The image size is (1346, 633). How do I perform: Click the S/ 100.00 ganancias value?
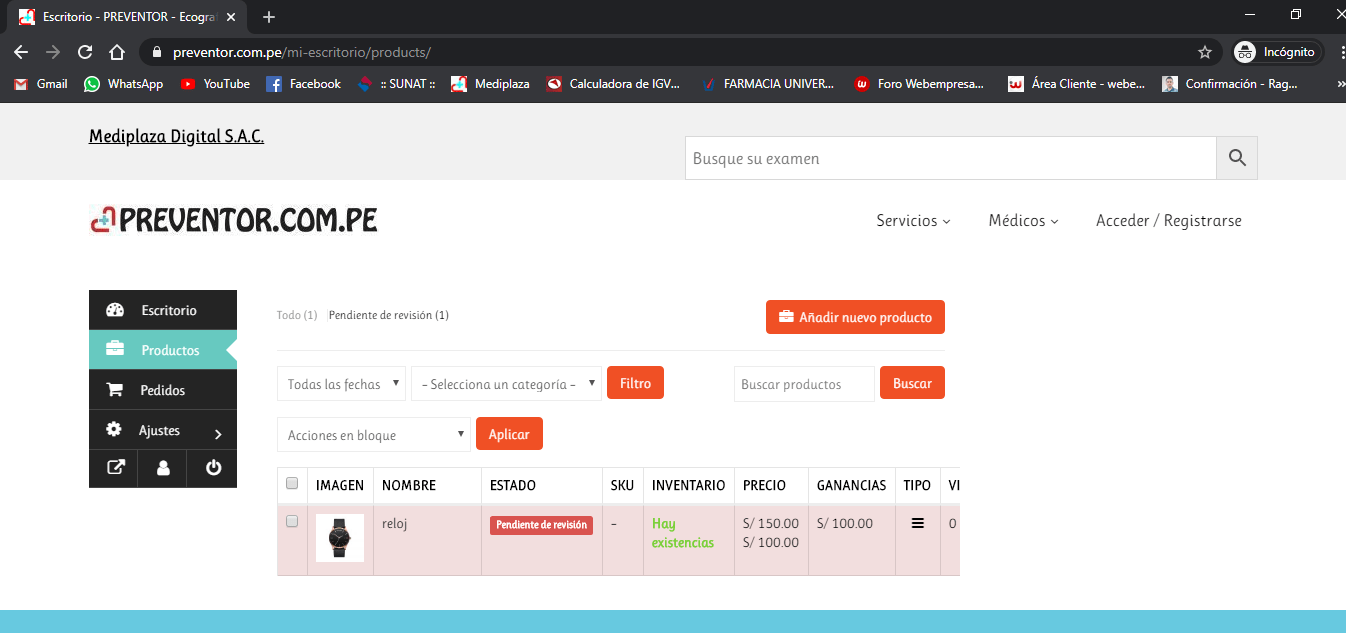tap(845, 523)
